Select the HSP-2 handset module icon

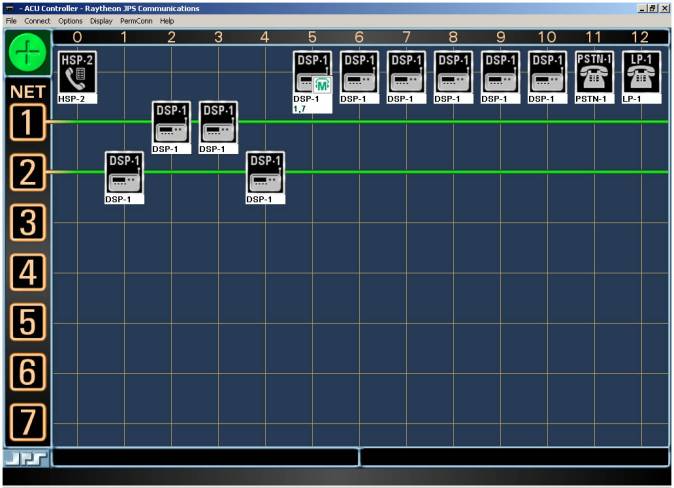(x=76, y=72)
